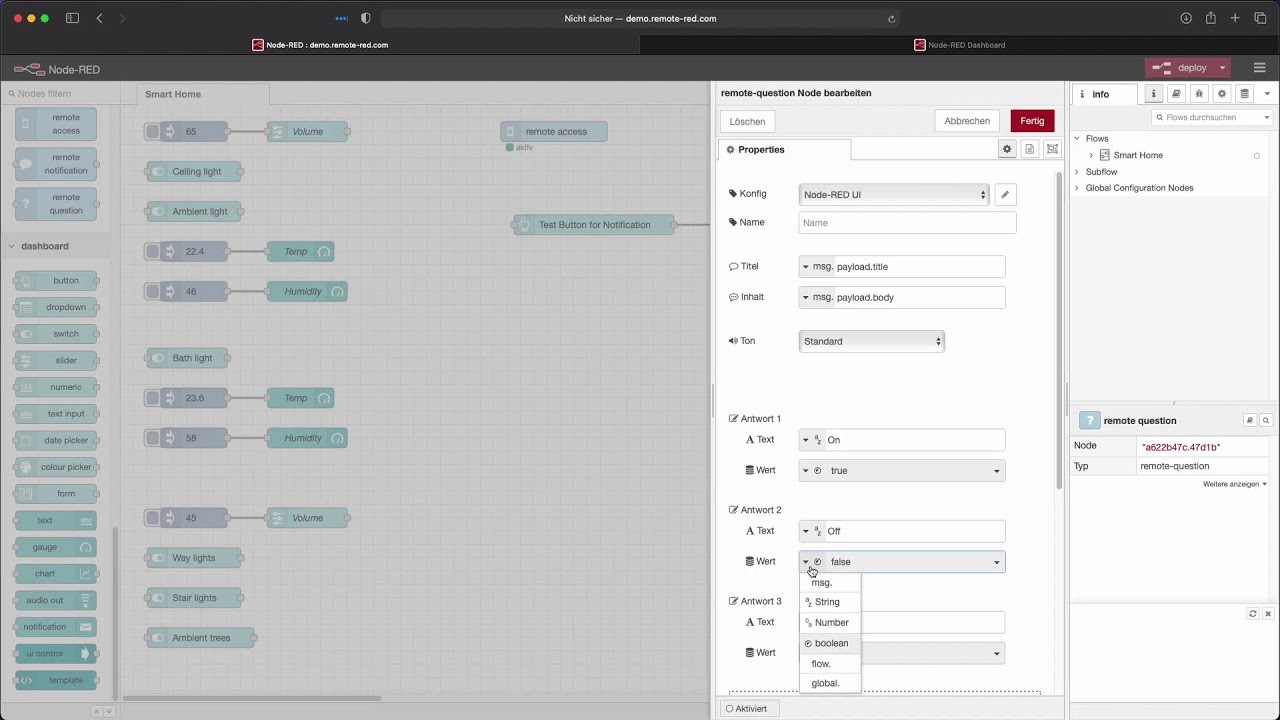Viewport: 1280px width, 720px height.
Task: Click the Flows durchsuchen search field
Action: 1212,118
